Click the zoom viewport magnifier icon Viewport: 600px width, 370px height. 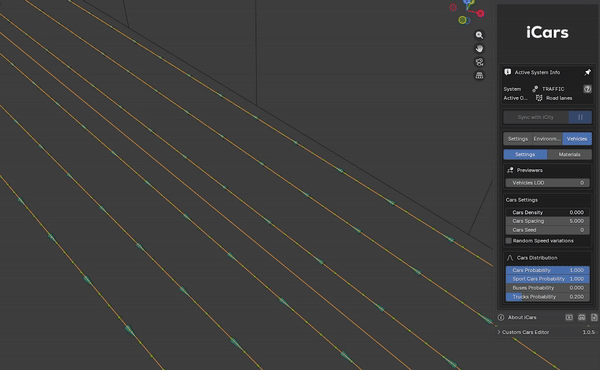click(479, 35)
